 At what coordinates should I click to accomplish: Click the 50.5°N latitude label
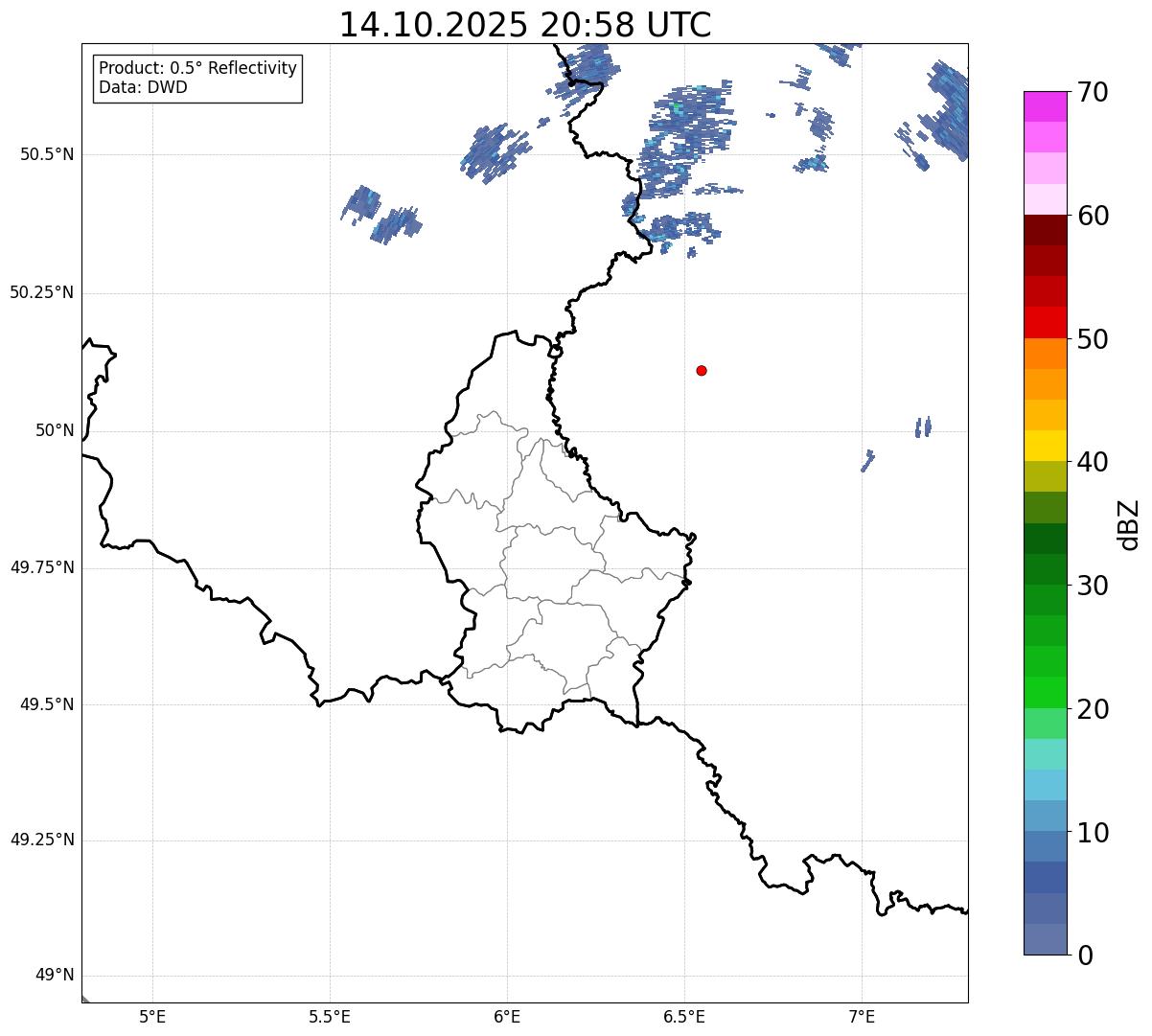click(x=47, y=154)
